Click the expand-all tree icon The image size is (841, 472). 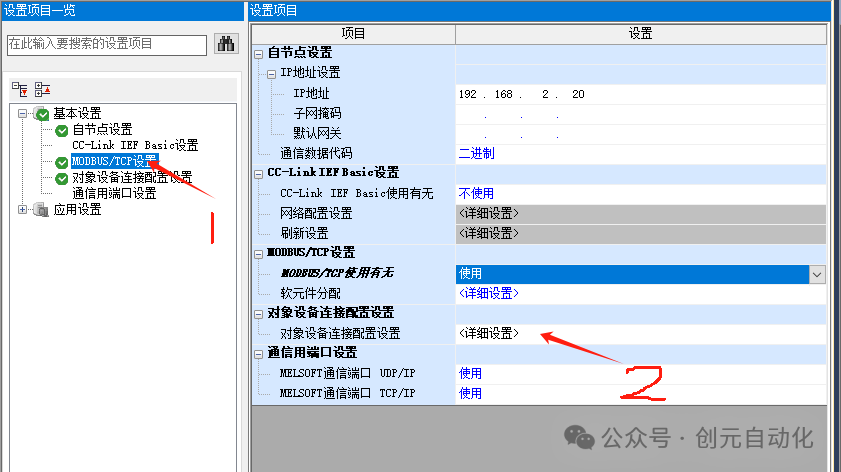click(20, 90)
